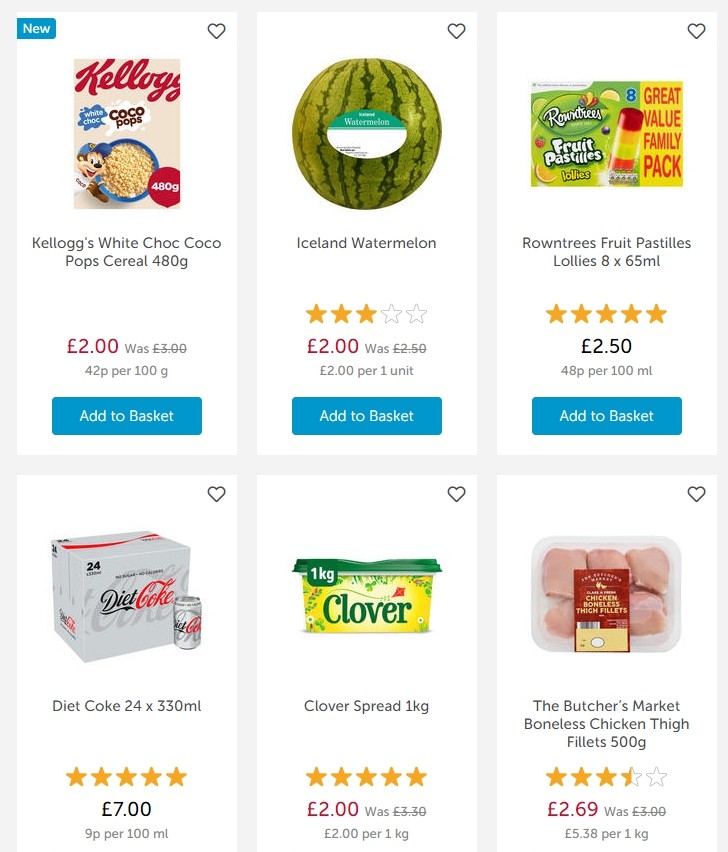Add Fruit Pastilles lollies to basket
The image size is (728, 852).
[x=607, y=416]
